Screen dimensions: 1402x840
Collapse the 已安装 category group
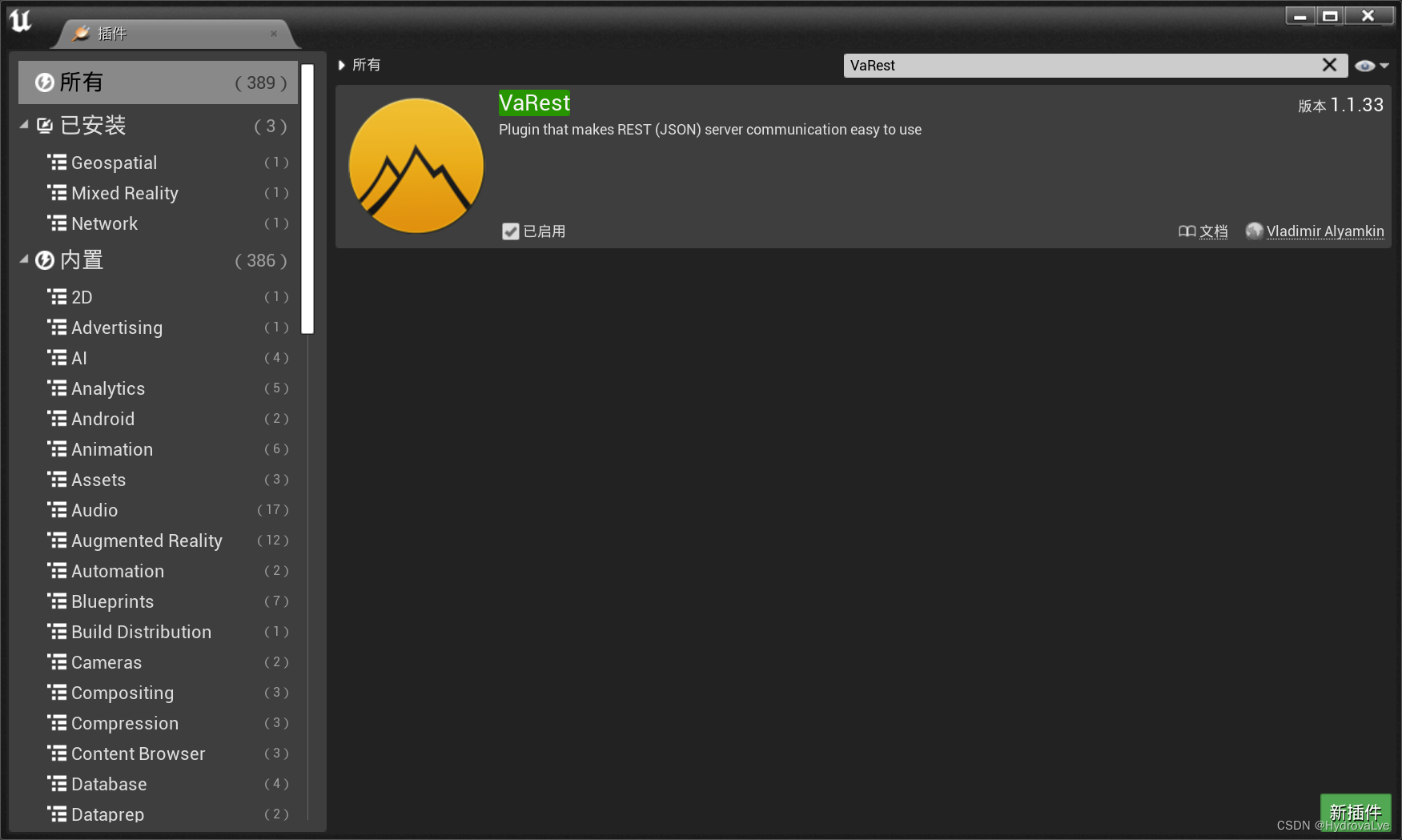[24, 125]
